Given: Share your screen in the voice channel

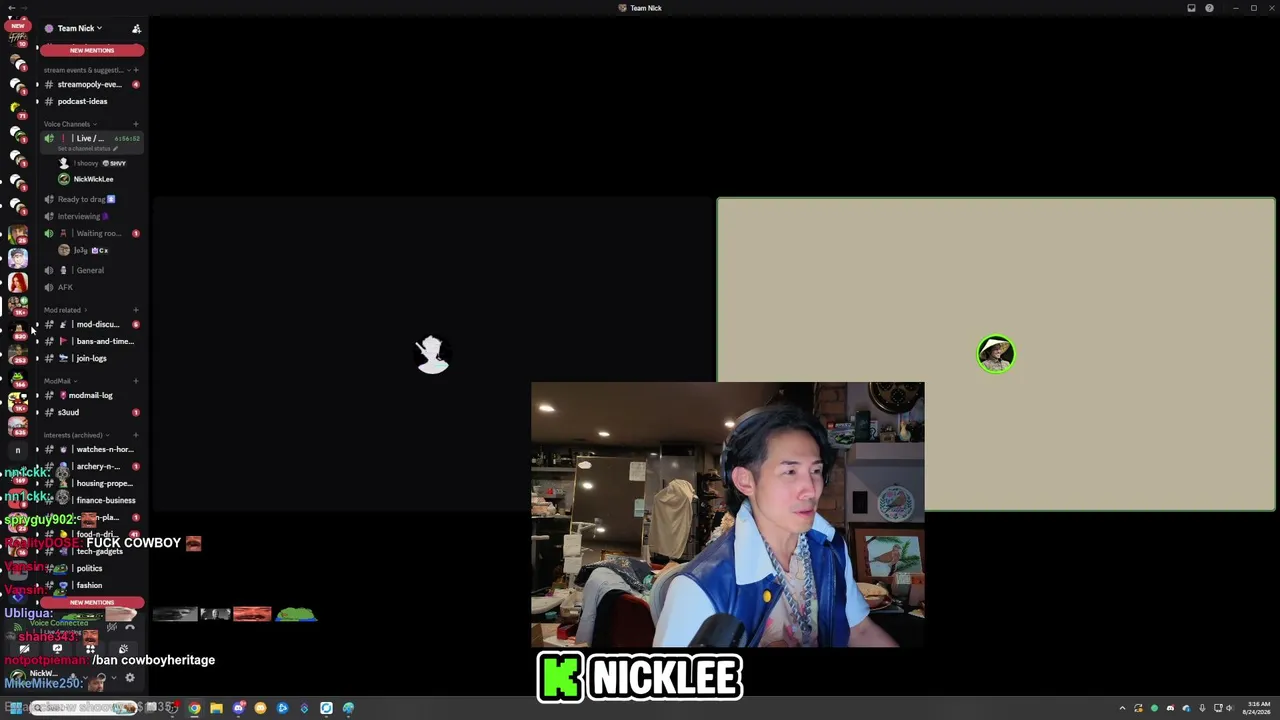Looking at the screenshot, I should tap(57, 649).
